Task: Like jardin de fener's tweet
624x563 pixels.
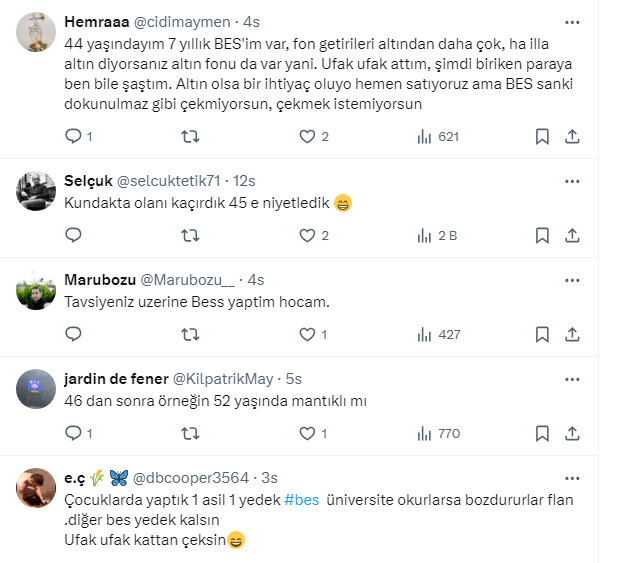Action: pos(308,433)
